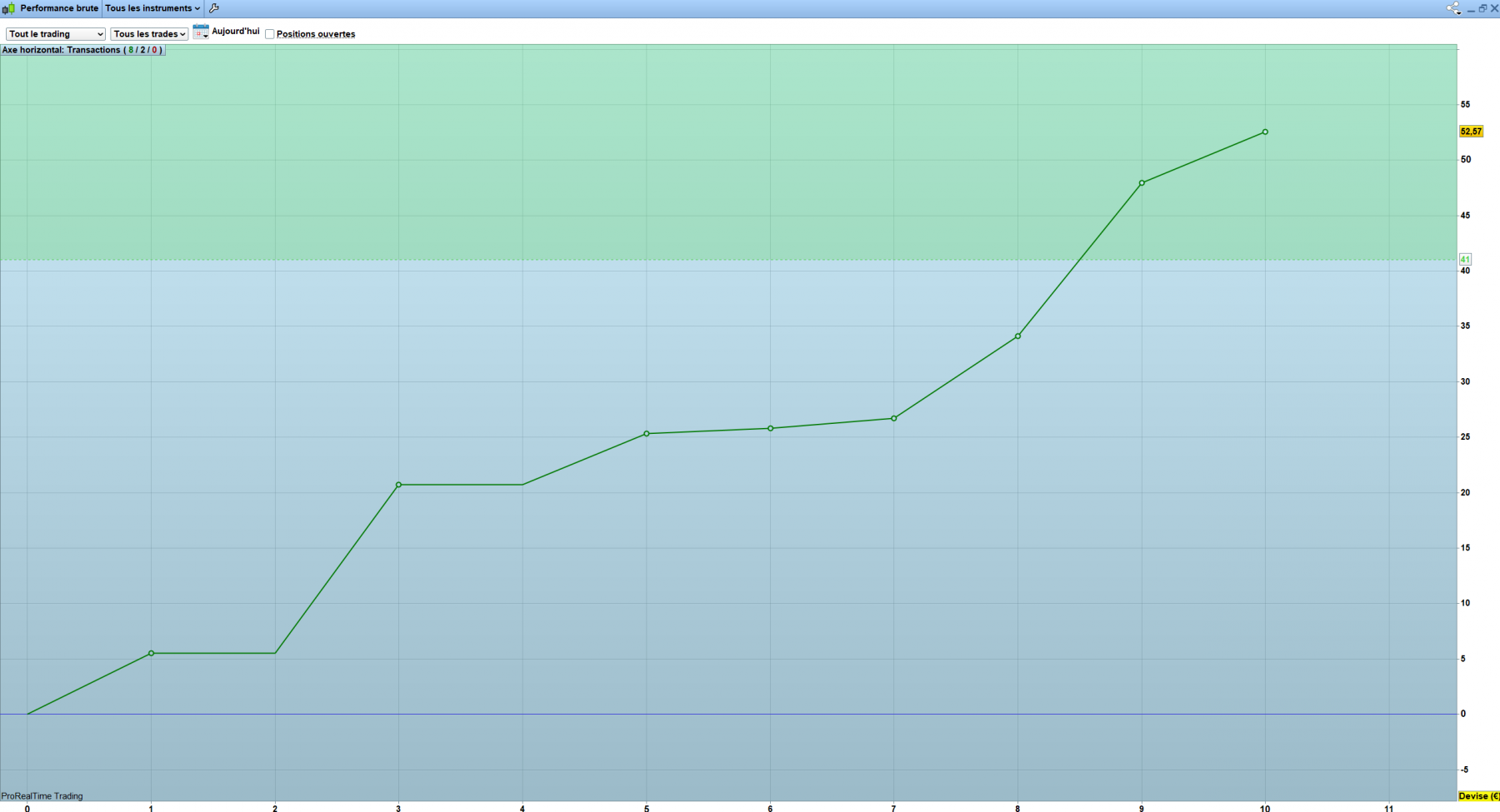This screenshot has height=812, width=1500.
Task: Open the Tous les instruments dropdown
Action: click(152, 8)
